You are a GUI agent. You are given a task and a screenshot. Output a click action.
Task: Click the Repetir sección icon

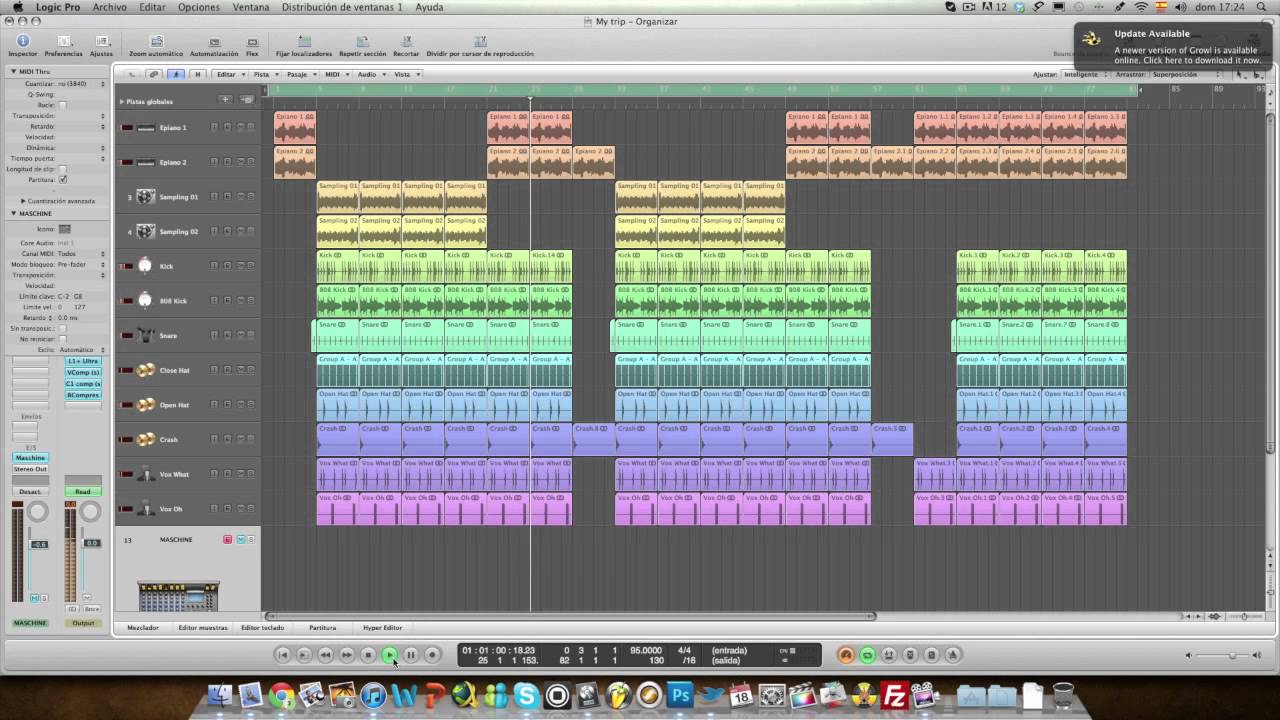click(x=362, y=43)
